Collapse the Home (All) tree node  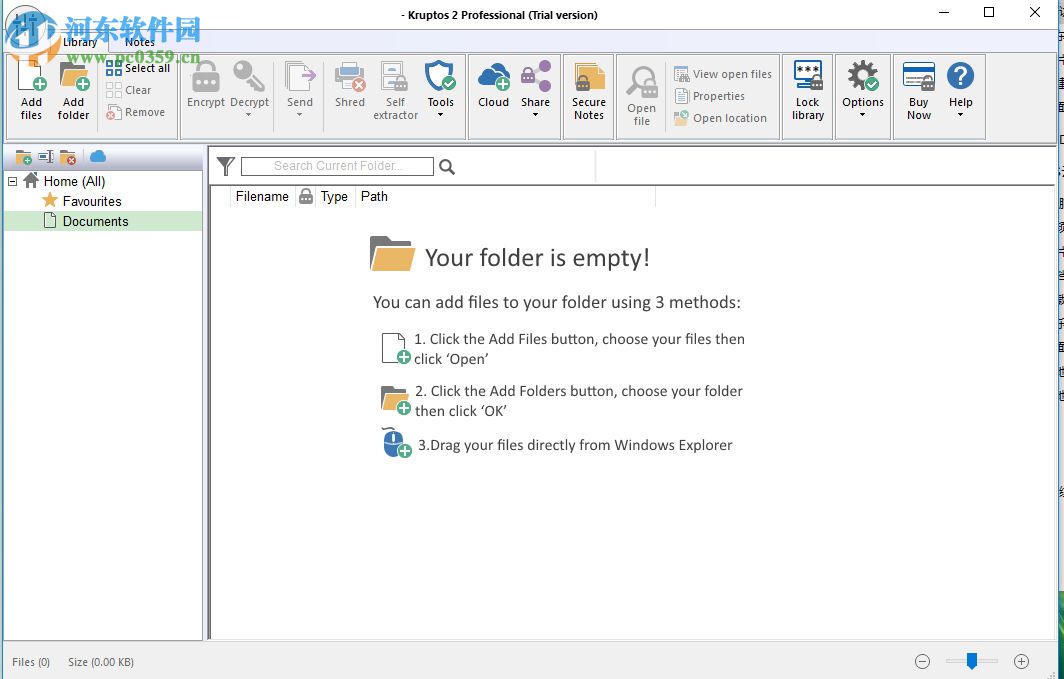click(12, 181)
